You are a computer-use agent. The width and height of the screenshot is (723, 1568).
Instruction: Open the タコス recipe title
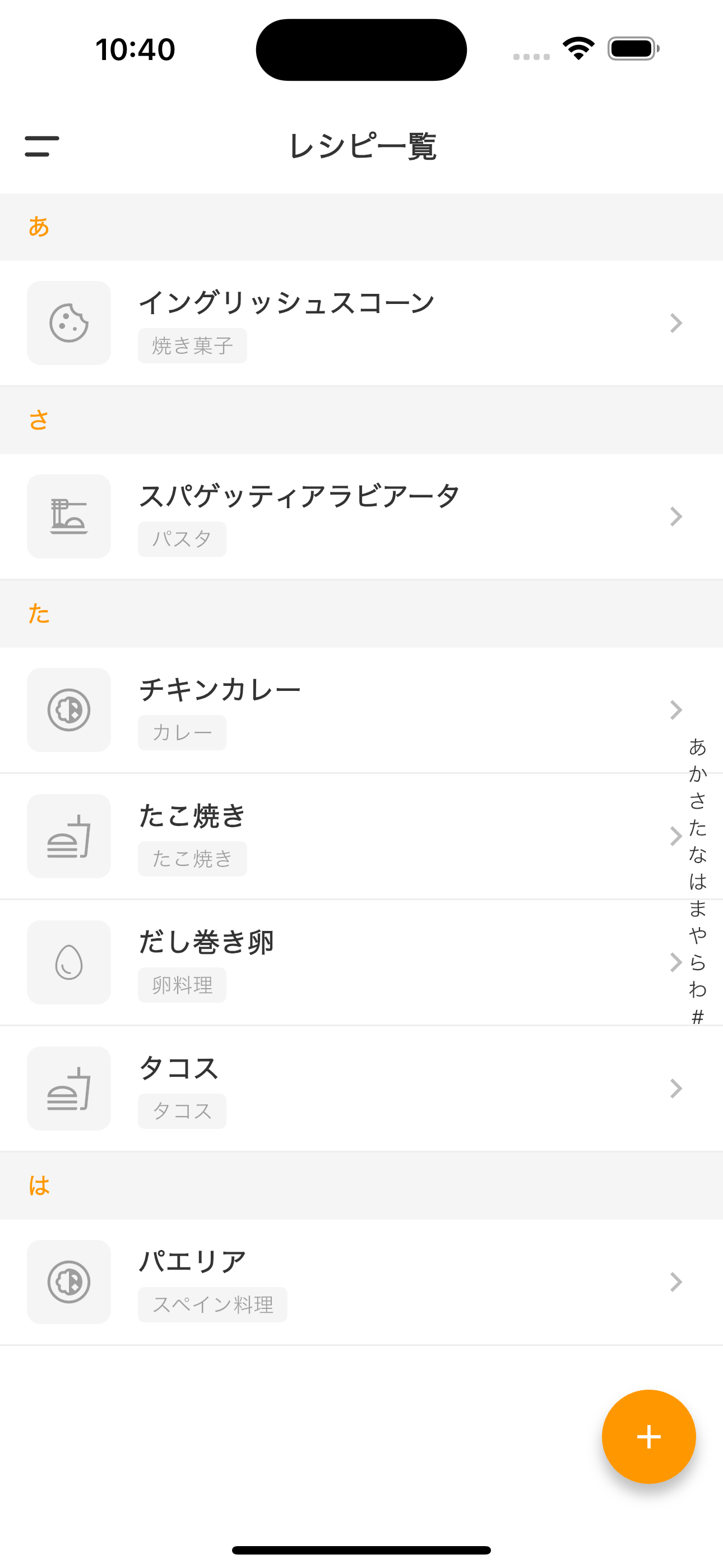(178, 1068)
